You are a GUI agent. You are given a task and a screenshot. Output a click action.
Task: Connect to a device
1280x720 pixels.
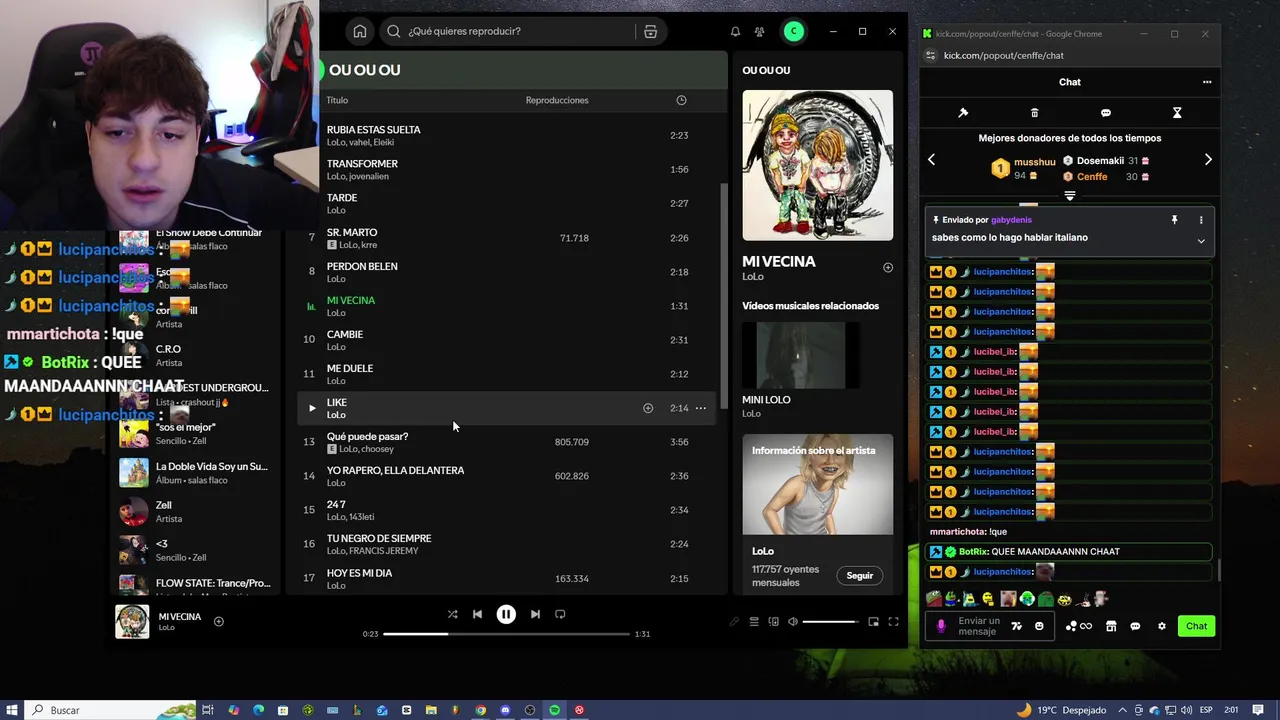pyautogui.click(x=773, y=622)
